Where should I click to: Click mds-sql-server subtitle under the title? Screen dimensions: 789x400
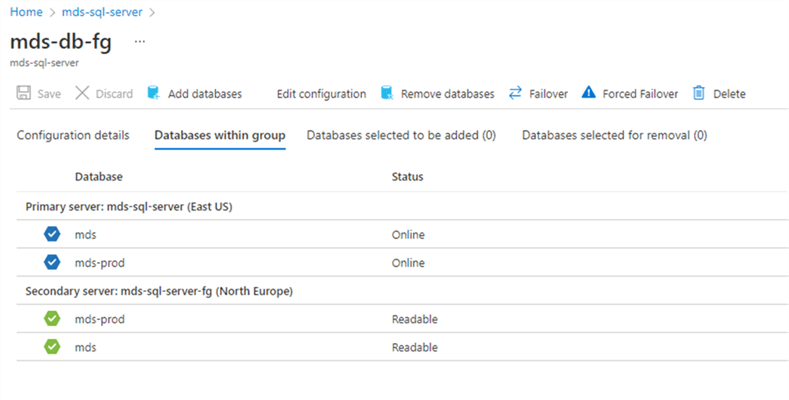44,63
